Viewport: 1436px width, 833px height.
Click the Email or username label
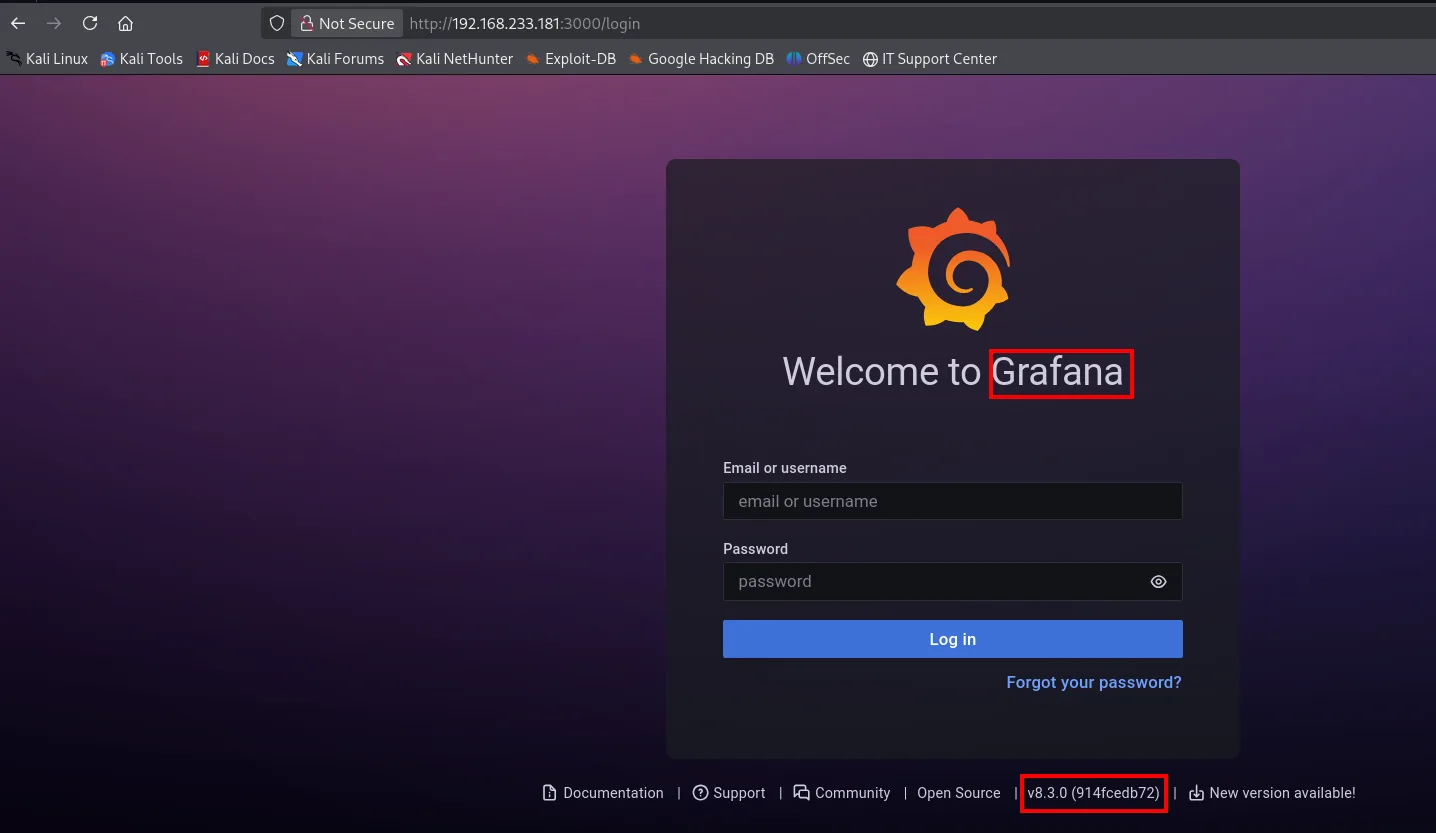pyautogui.click(x=785, y=468)
